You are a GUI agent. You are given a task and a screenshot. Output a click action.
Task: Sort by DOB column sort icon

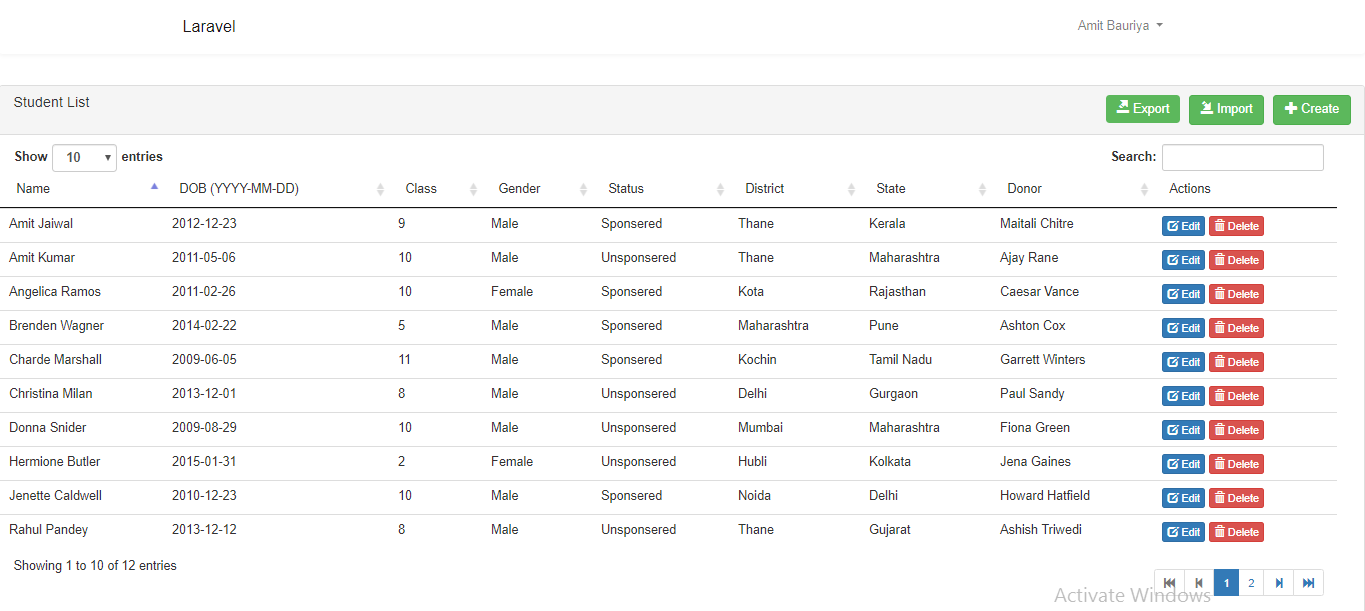380,189
